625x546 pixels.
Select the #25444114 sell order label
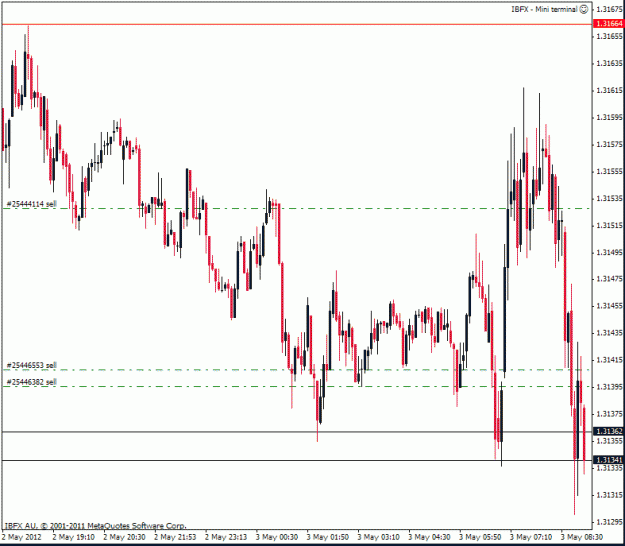pos(31,204)
